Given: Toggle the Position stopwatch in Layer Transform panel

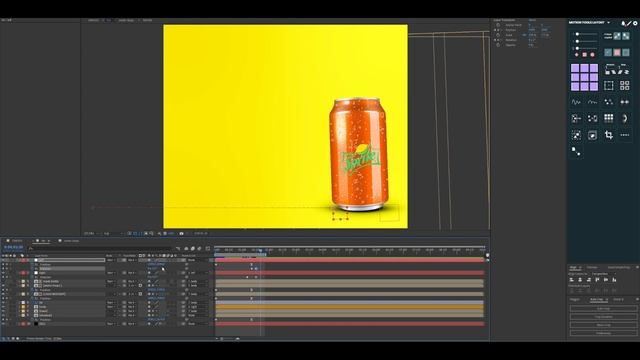Looking at the screenshot, I should tap(498, 30).
